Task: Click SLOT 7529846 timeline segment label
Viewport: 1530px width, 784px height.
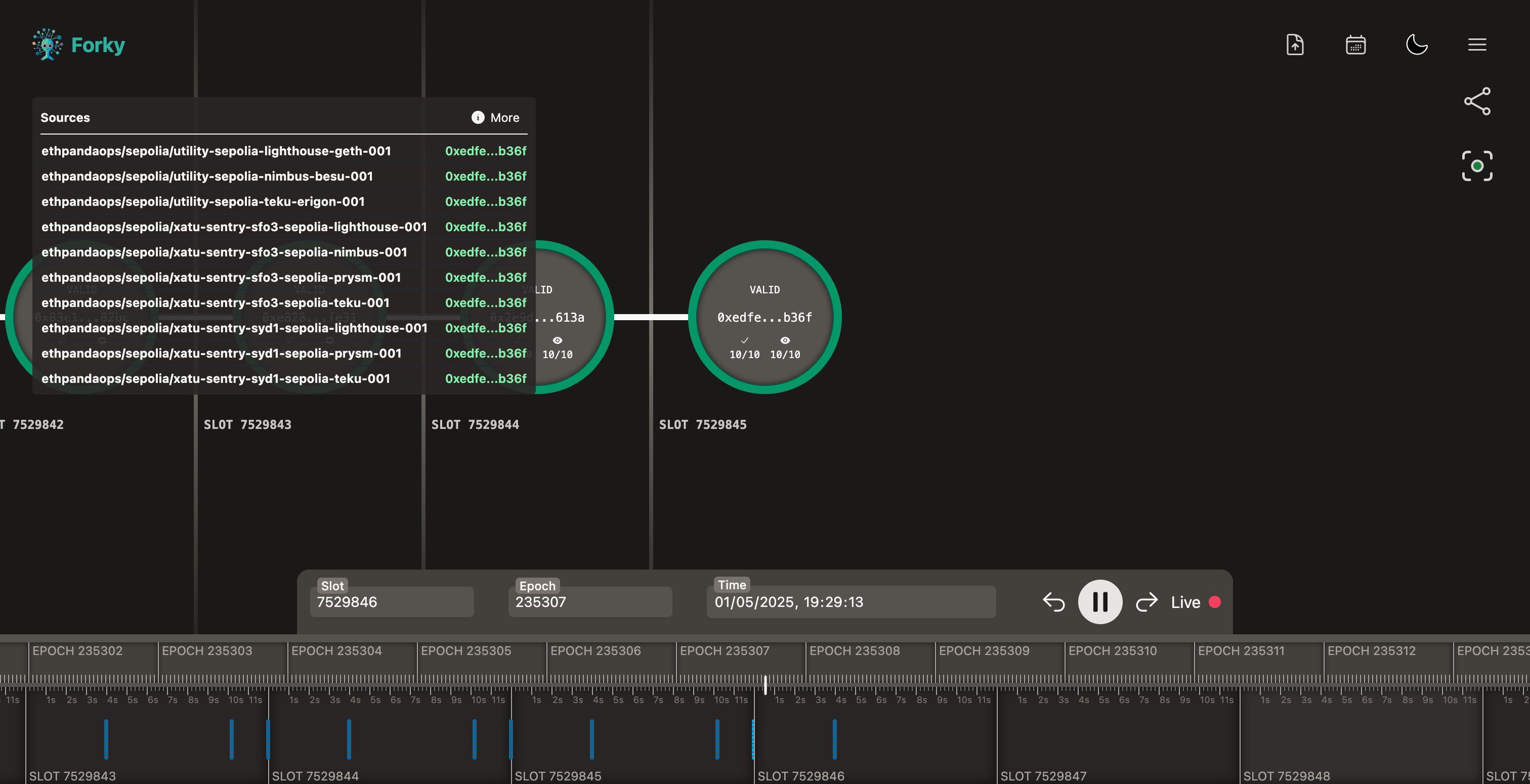Action: tap(800, 776)
